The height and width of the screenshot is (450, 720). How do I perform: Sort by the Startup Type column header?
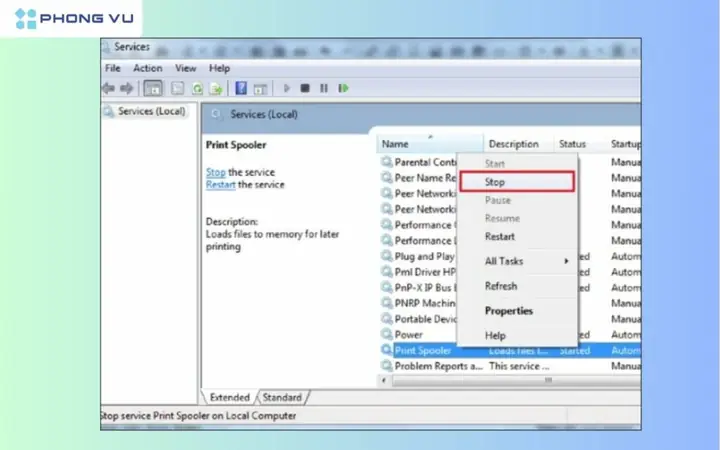click(x=624, y=144)
